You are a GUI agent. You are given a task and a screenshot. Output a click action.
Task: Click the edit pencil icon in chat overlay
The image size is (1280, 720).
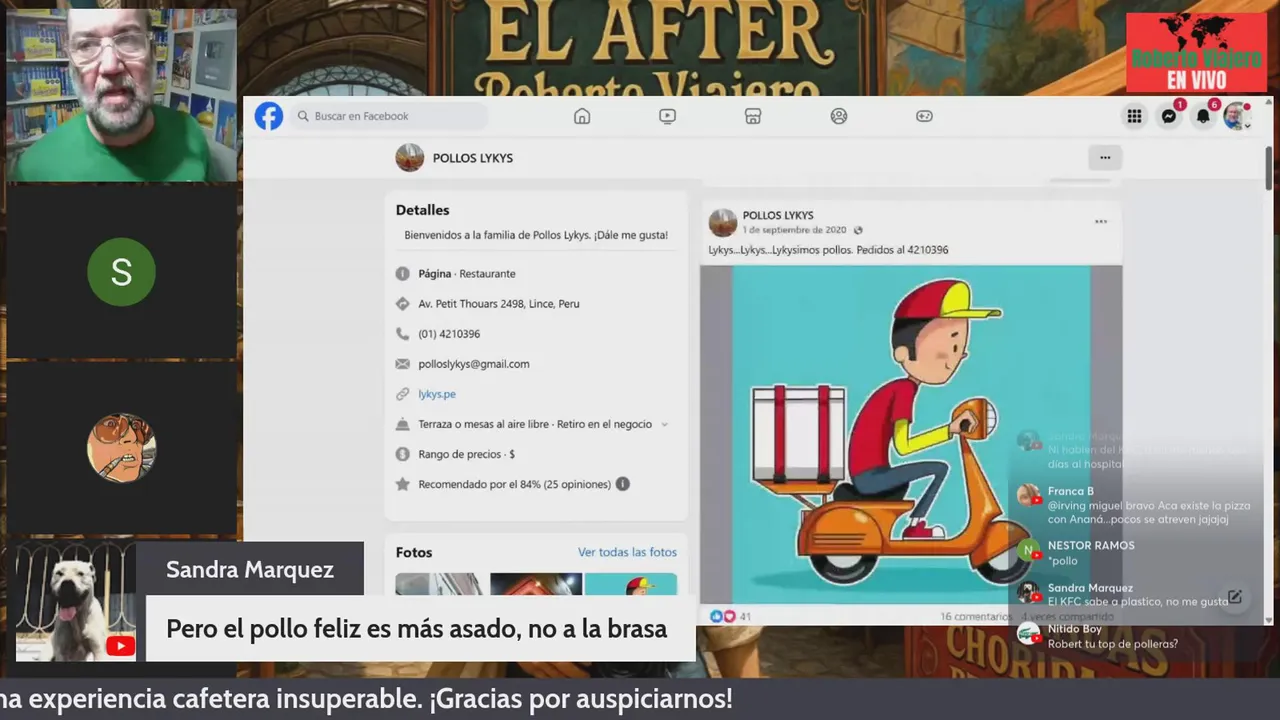pos(1235,597)
